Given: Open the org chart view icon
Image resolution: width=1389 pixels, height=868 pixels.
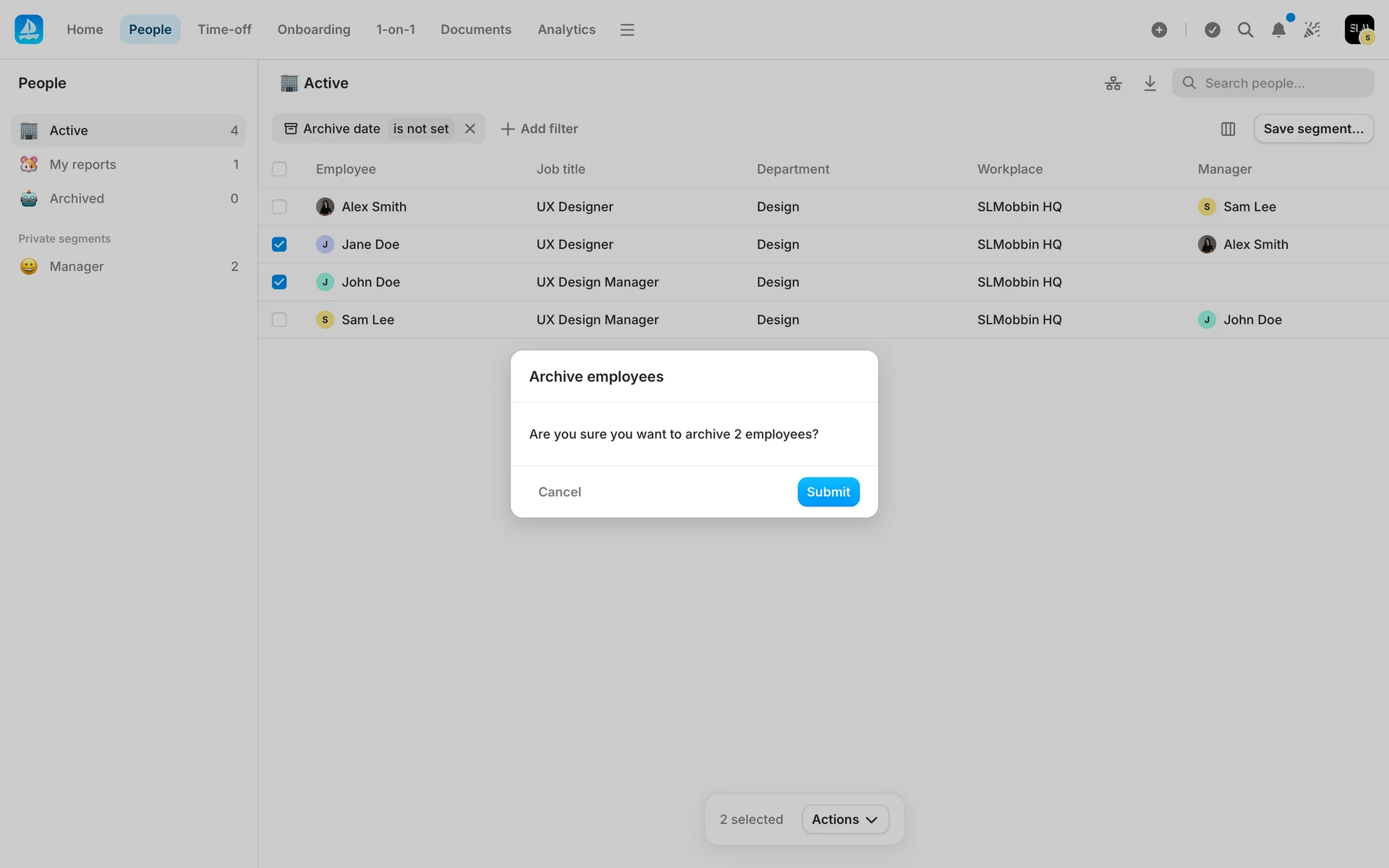Looking at the screenshot, I should 1113,83.
